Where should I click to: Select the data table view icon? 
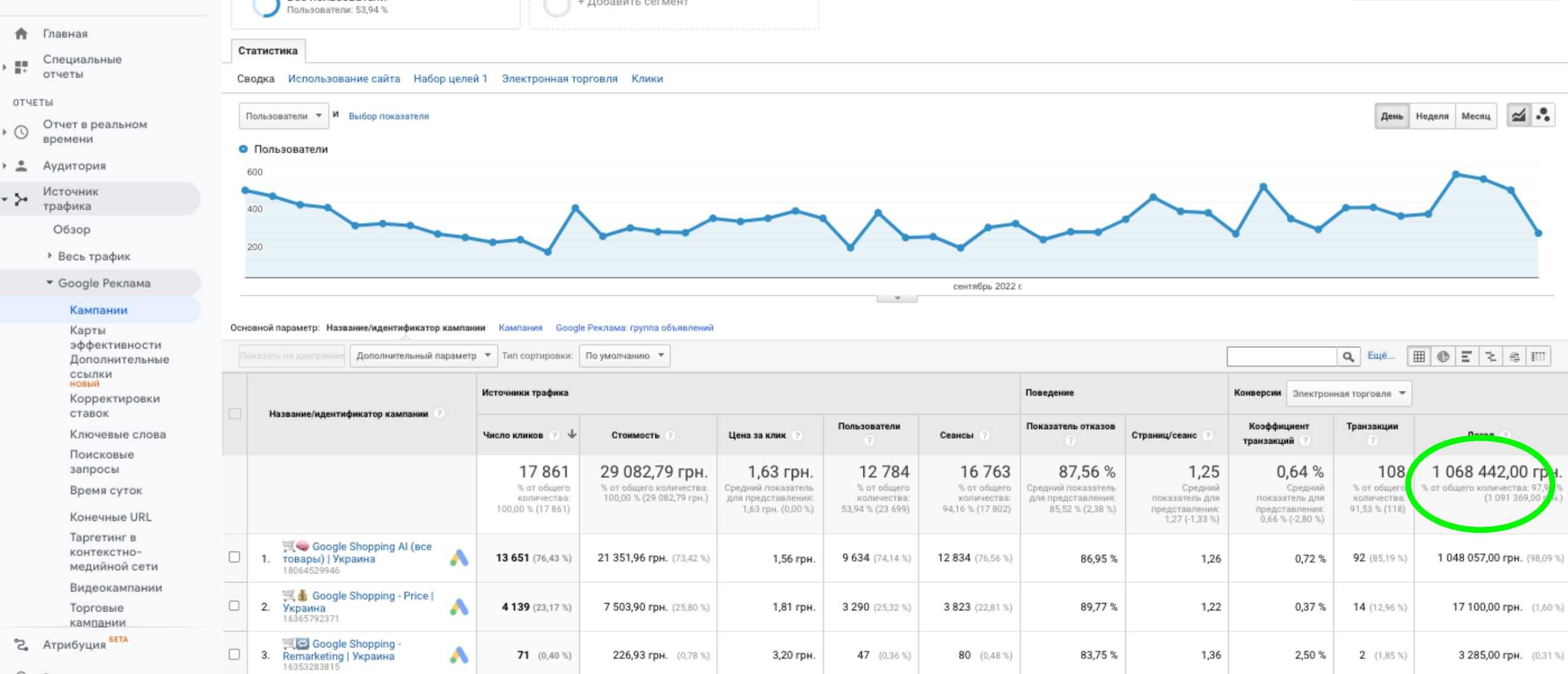[1419, 357]
